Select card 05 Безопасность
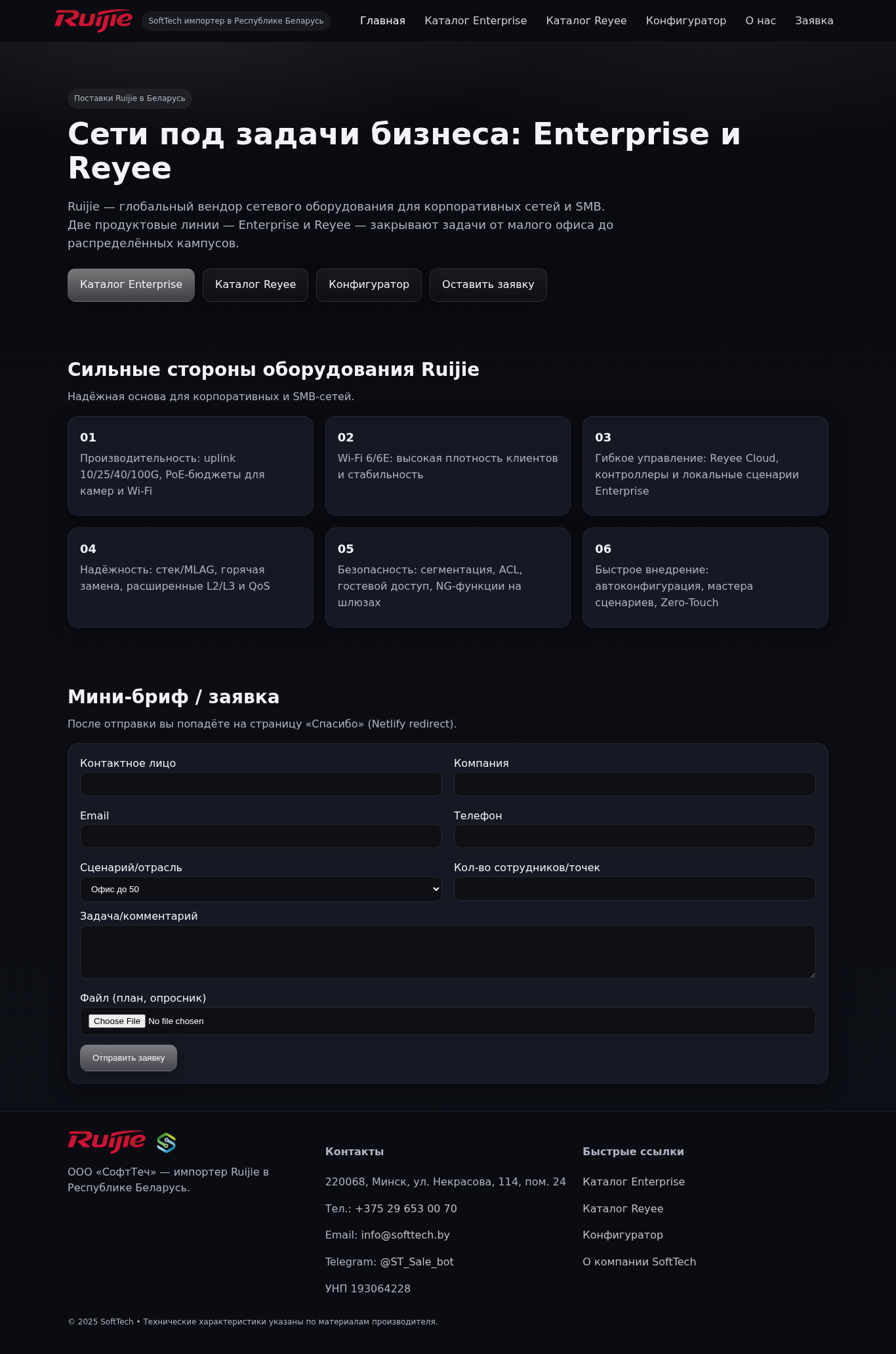 [x=448, y=577]
